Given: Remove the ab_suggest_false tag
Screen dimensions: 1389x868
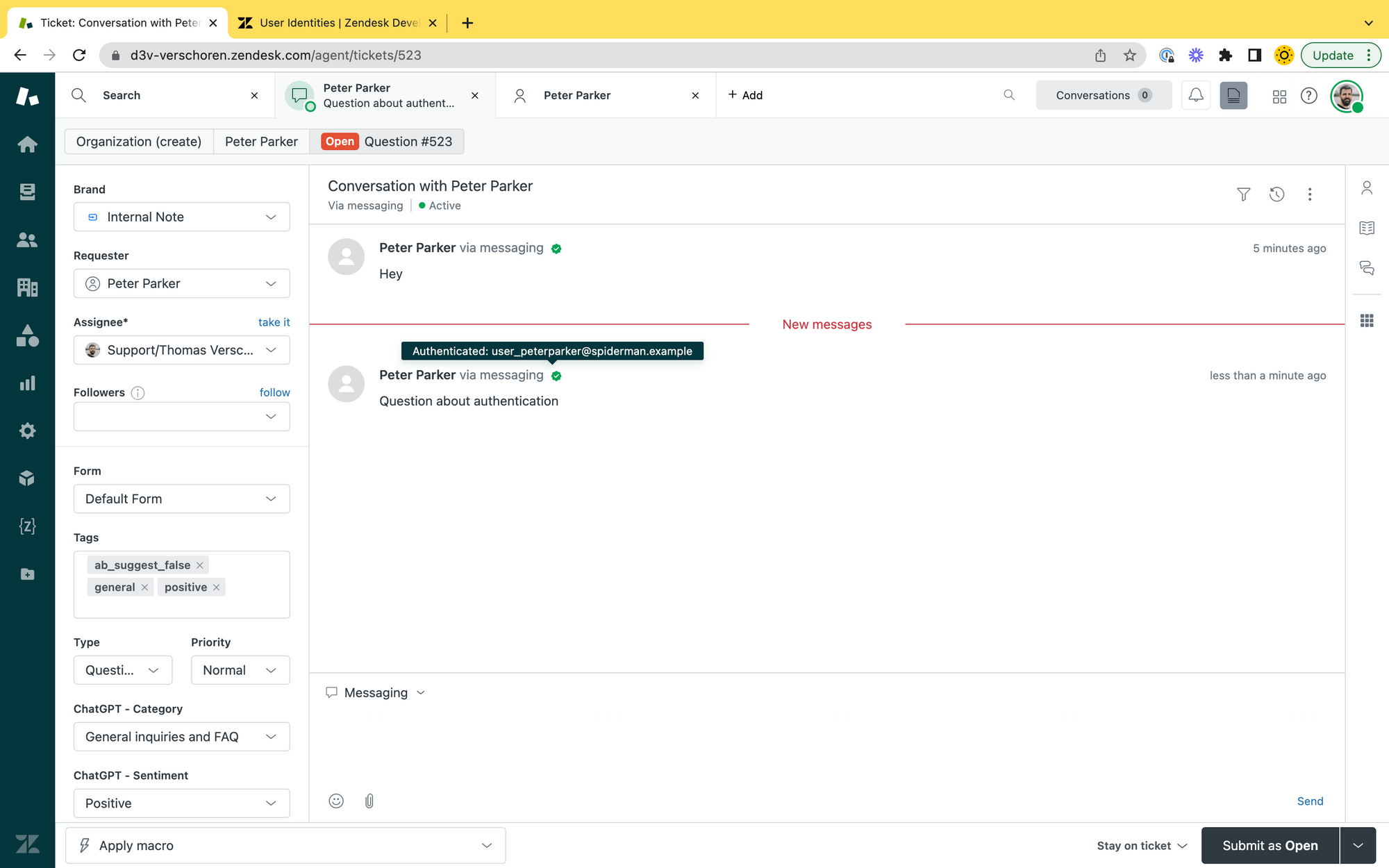Looking at the screenshot, I should tap(200, 565).
